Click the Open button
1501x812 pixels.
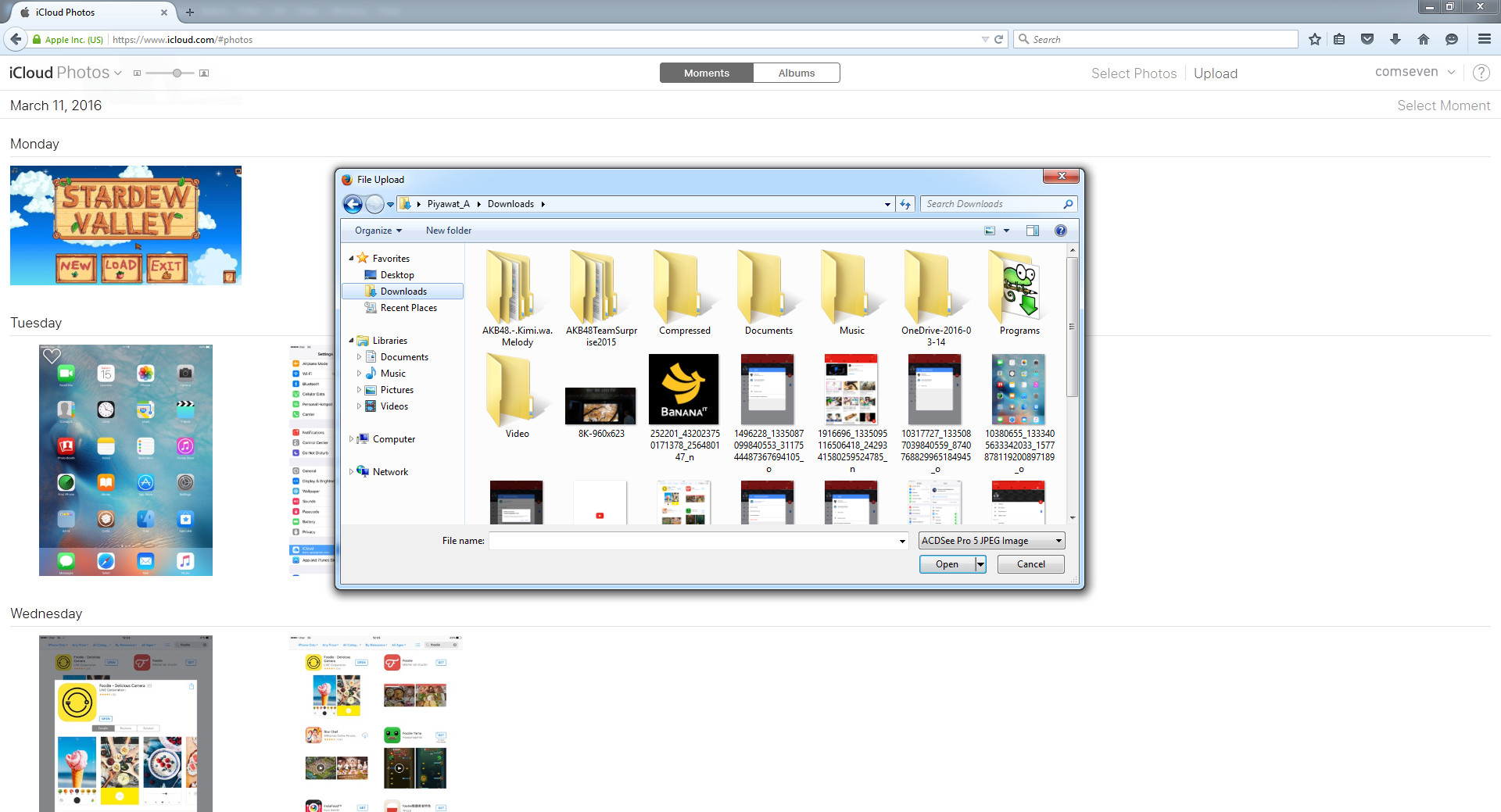point(947,564)
